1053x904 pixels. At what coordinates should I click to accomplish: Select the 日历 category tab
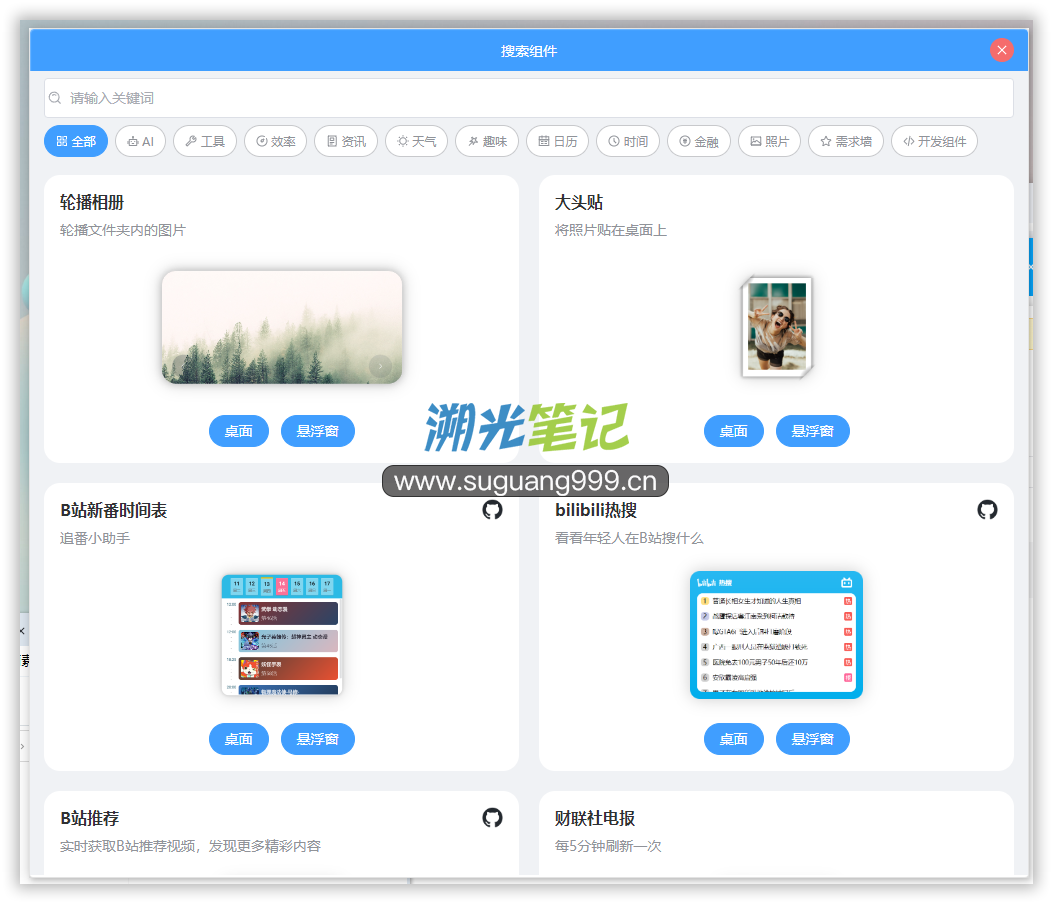557,141
